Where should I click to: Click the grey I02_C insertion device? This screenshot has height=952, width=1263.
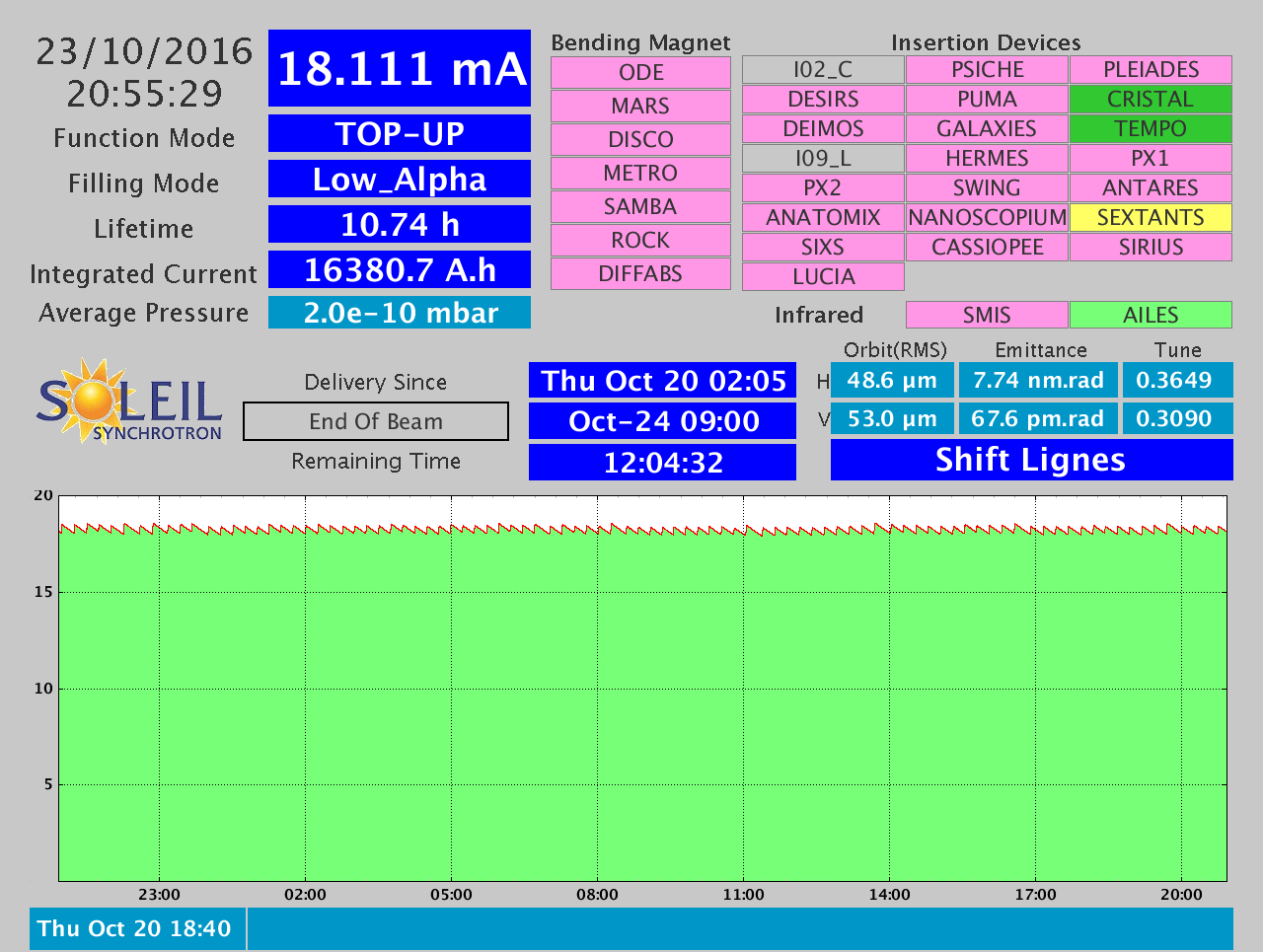pos(823,70)
